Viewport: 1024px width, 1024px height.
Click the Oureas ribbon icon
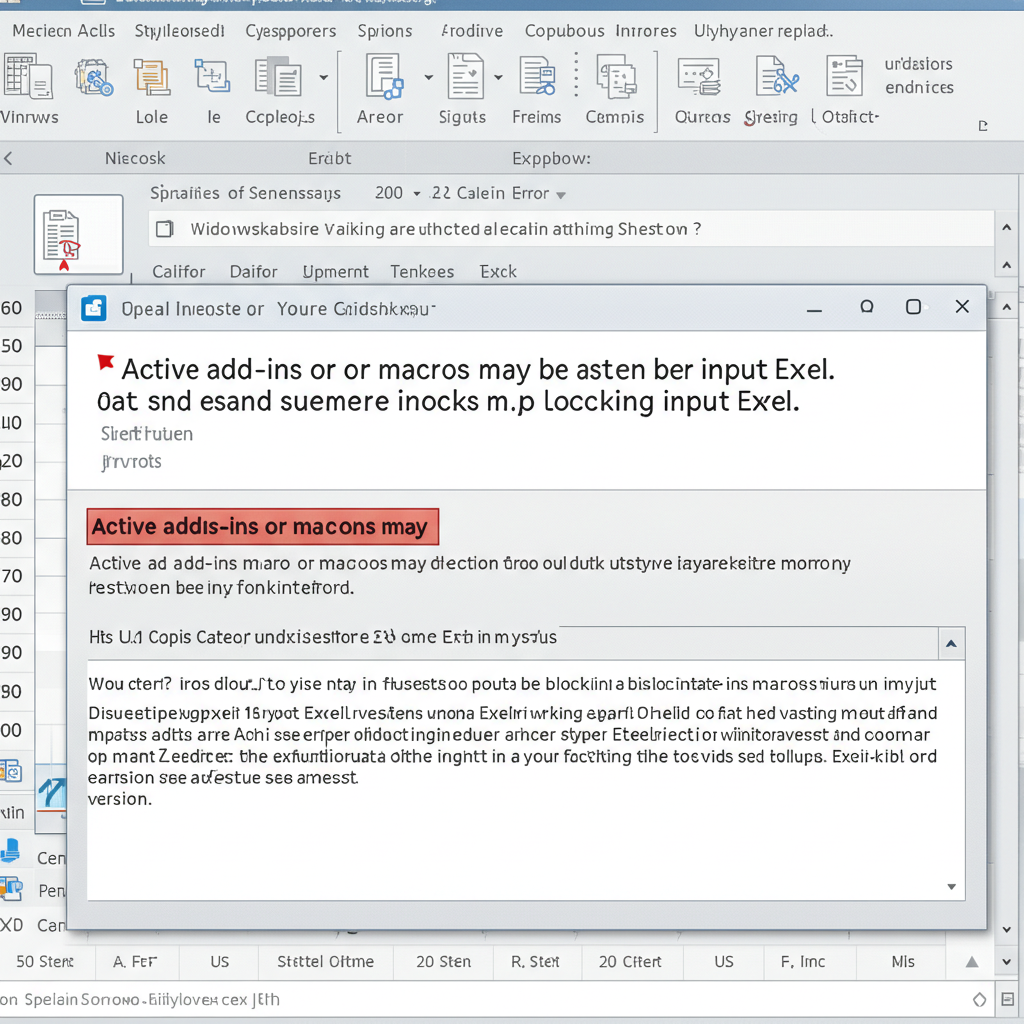tap(699, 76)
